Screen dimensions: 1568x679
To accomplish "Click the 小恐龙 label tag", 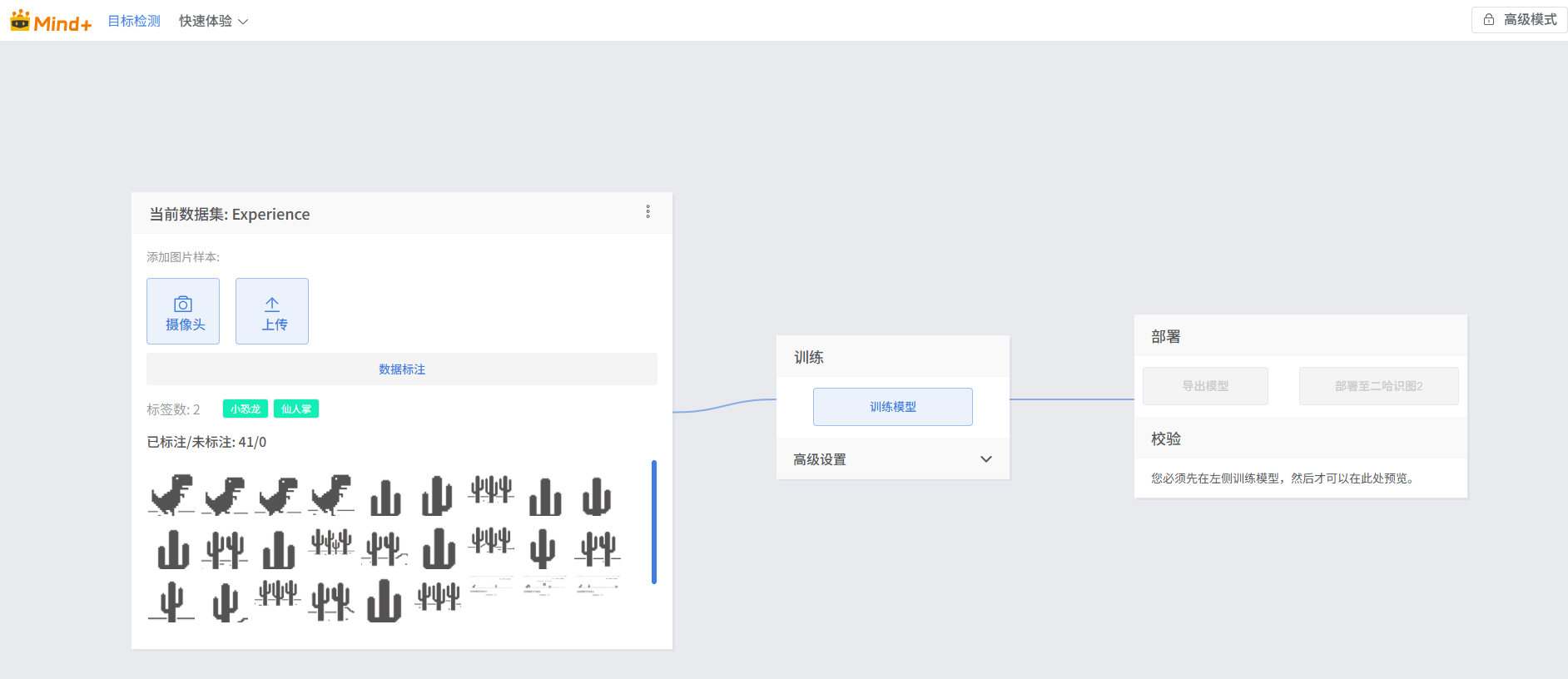I will tap(246, 409).
